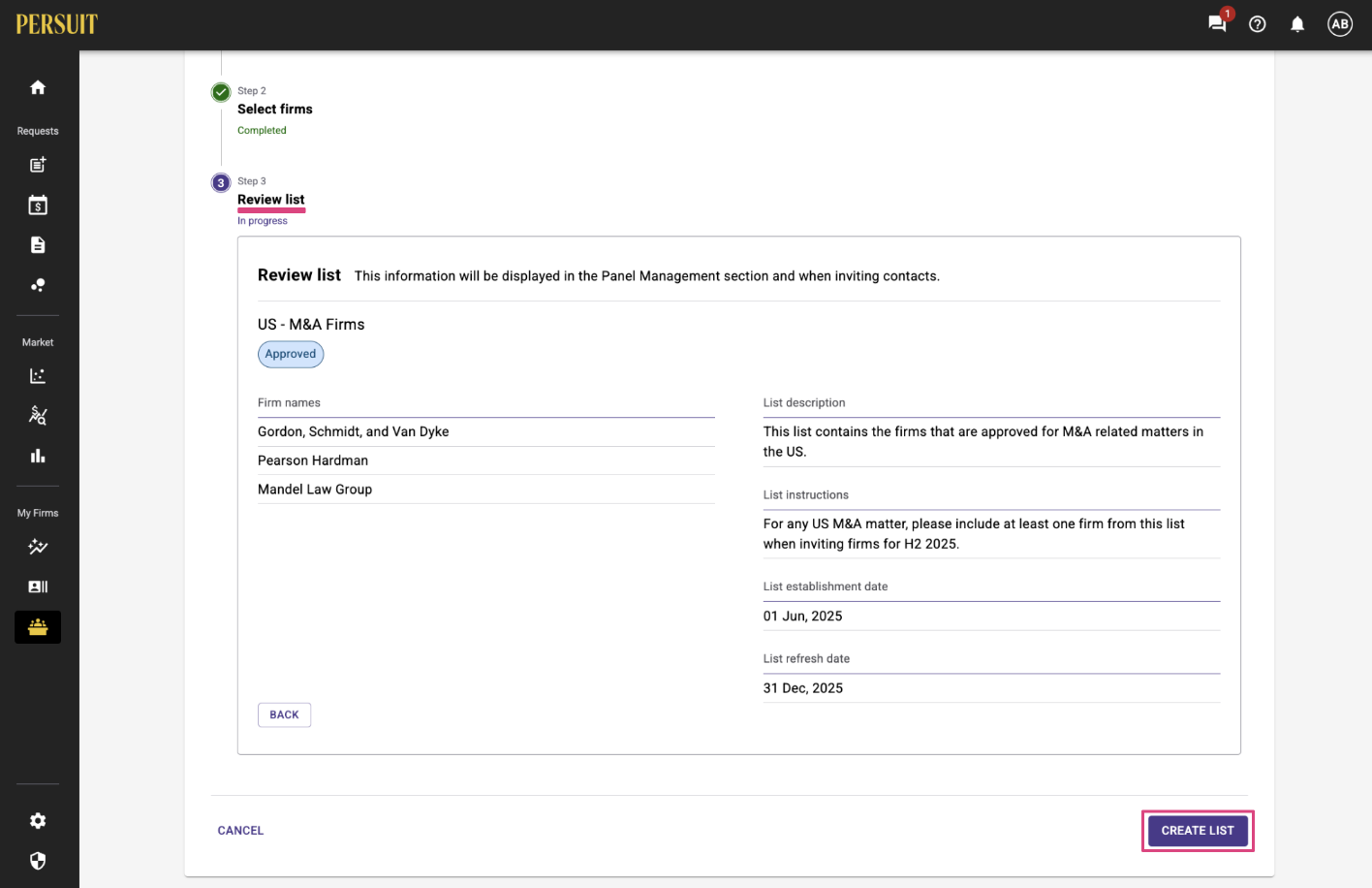
Task: Open the home icon in sidebar
Action: tap(38, 87)
